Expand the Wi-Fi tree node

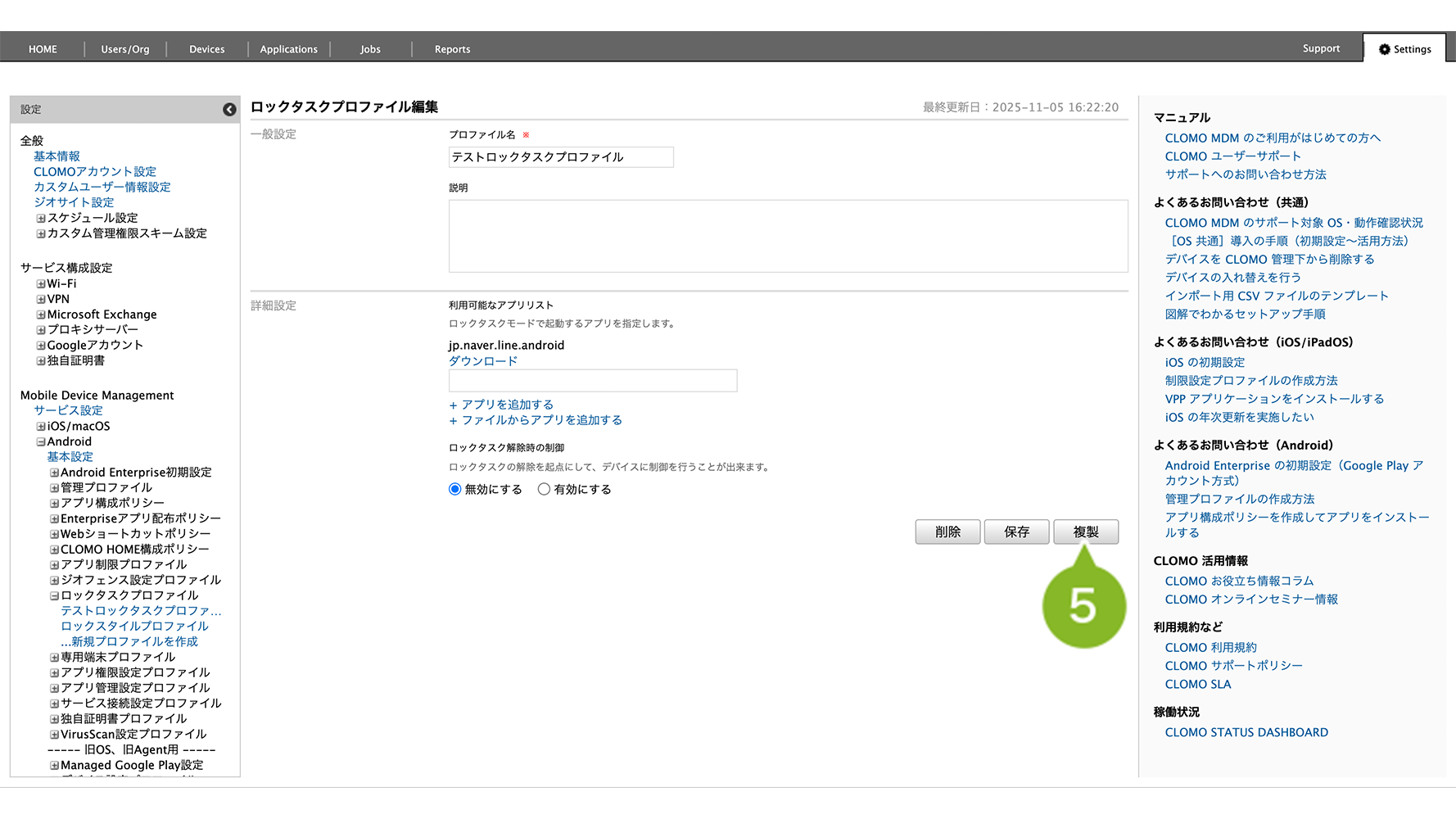pyautogui.click(x=41, y=284)
